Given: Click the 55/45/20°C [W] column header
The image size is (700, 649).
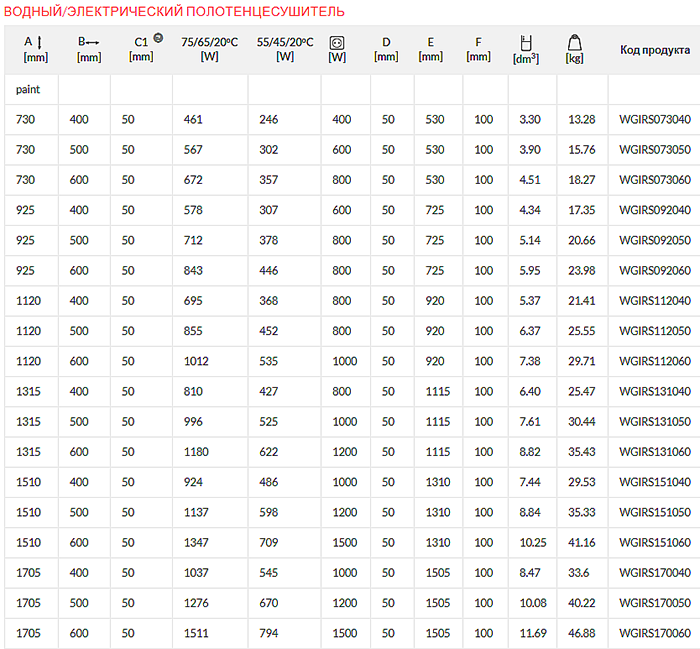Looking at the screenshot, I should click(285, 50).
